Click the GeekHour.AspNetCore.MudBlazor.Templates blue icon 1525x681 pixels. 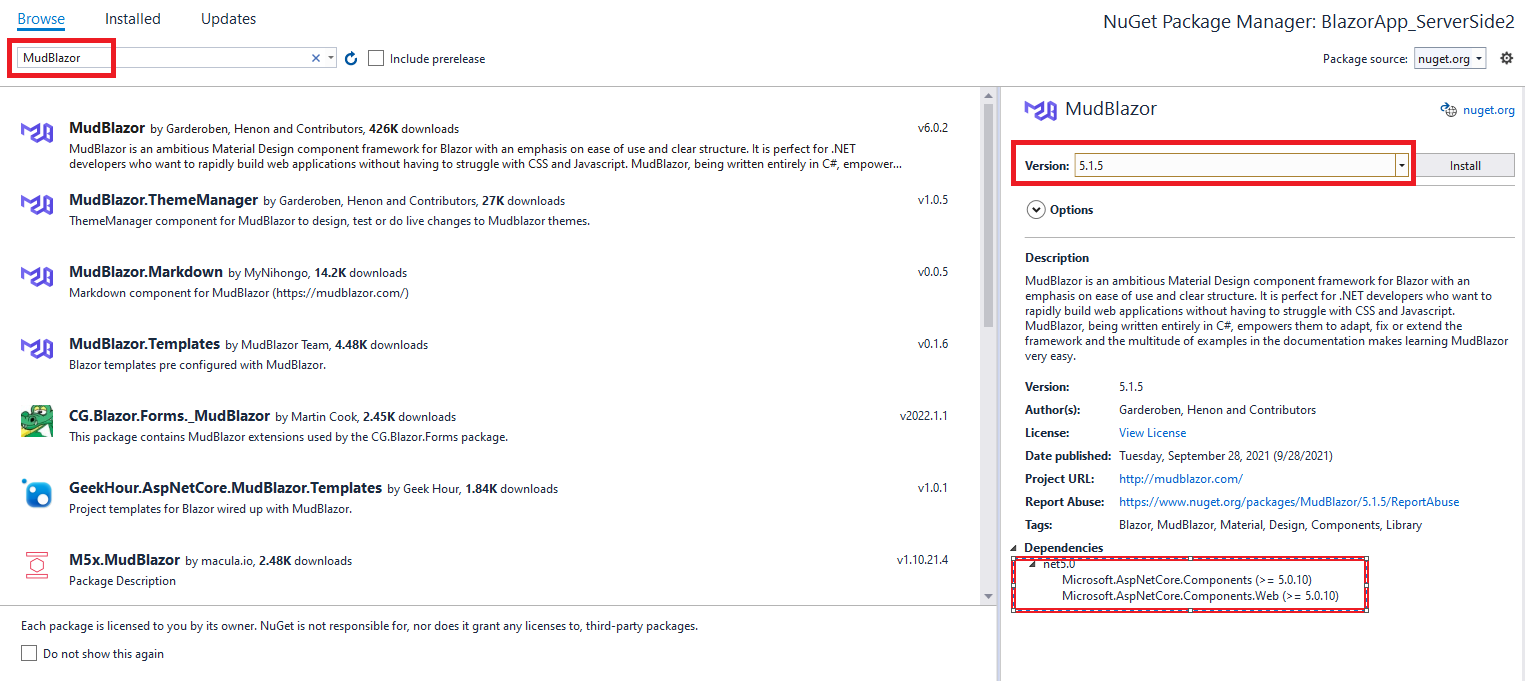(x=37, y=493)
